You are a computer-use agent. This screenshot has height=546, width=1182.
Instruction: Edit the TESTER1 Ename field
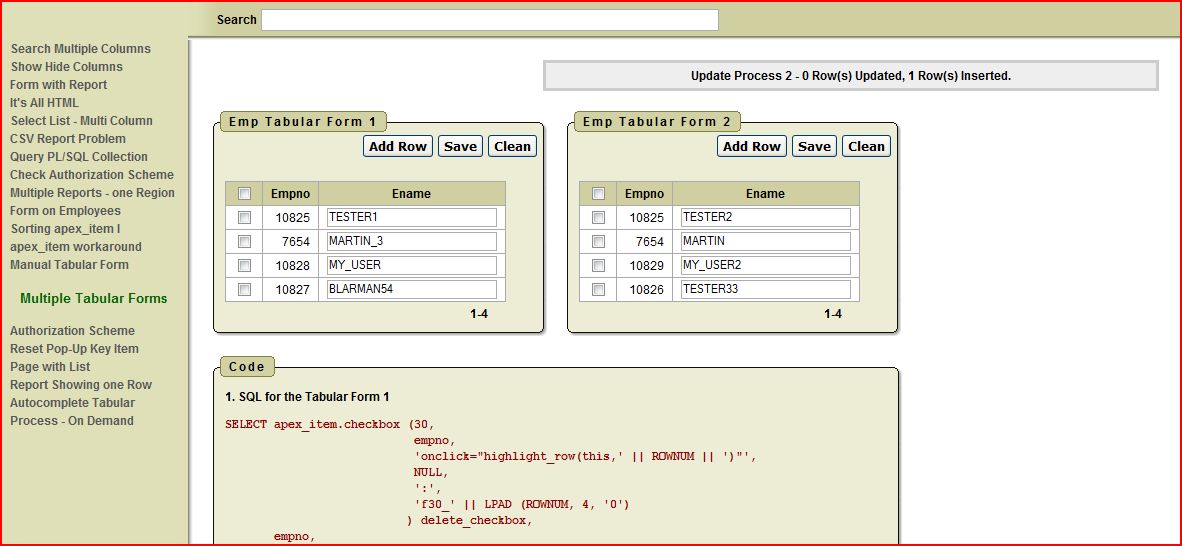pos(412,217)
